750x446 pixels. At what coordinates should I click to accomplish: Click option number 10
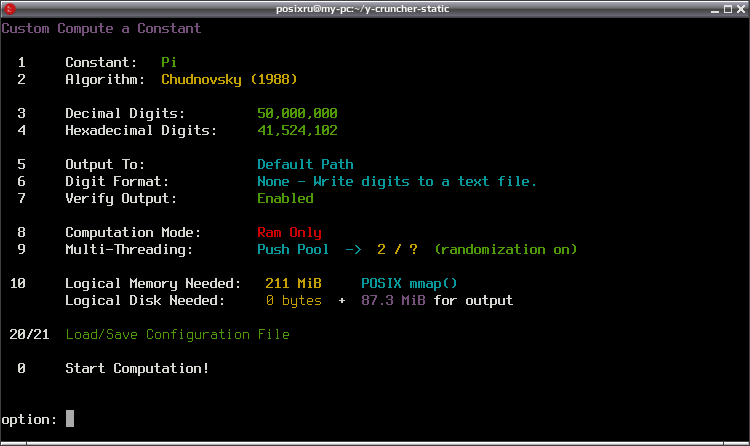pyautogui.click(x=17, y=284)
